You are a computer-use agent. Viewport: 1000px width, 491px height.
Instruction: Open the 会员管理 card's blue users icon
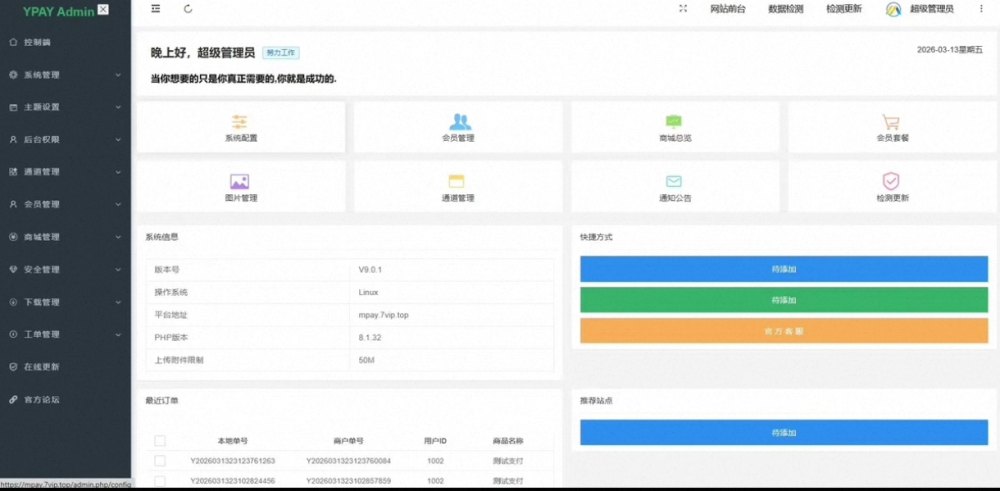pos(460,122)
